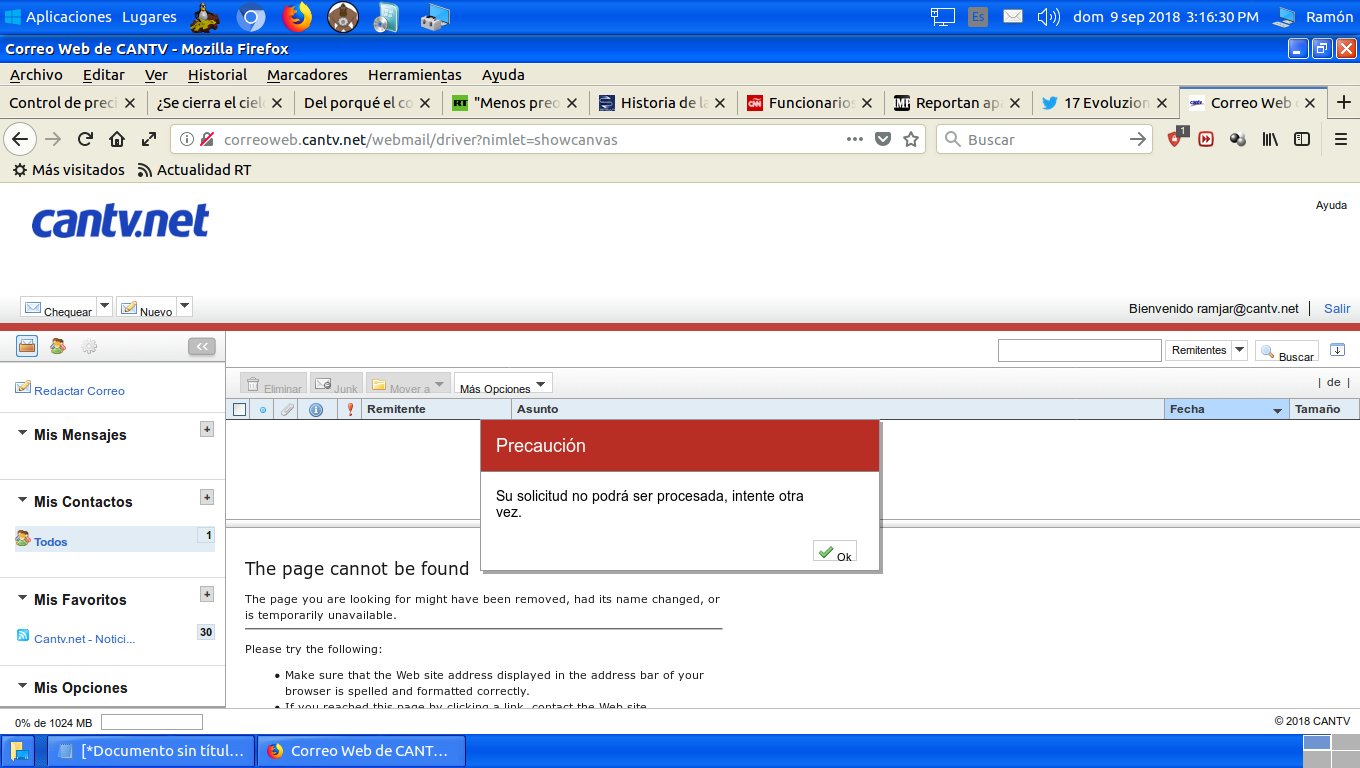Close the Funcionarios tab

tap(866, 102)
